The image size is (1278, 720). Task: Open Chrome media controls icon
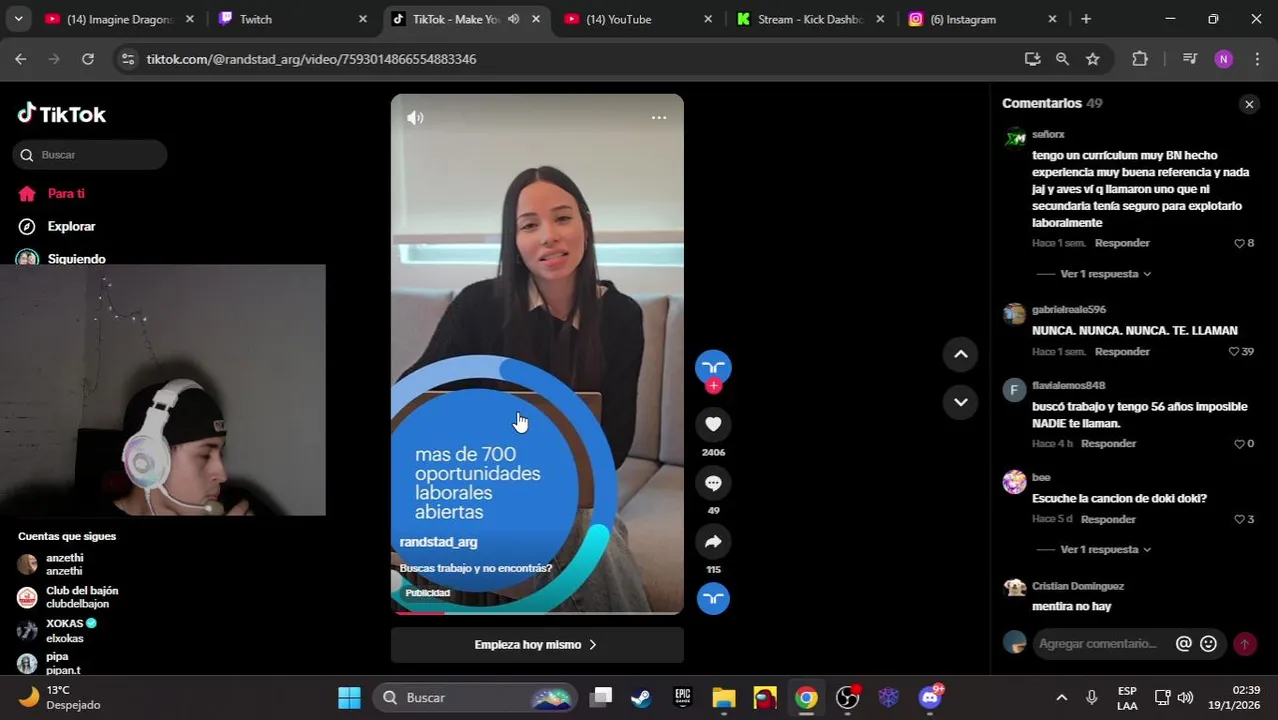(1190, 59)
